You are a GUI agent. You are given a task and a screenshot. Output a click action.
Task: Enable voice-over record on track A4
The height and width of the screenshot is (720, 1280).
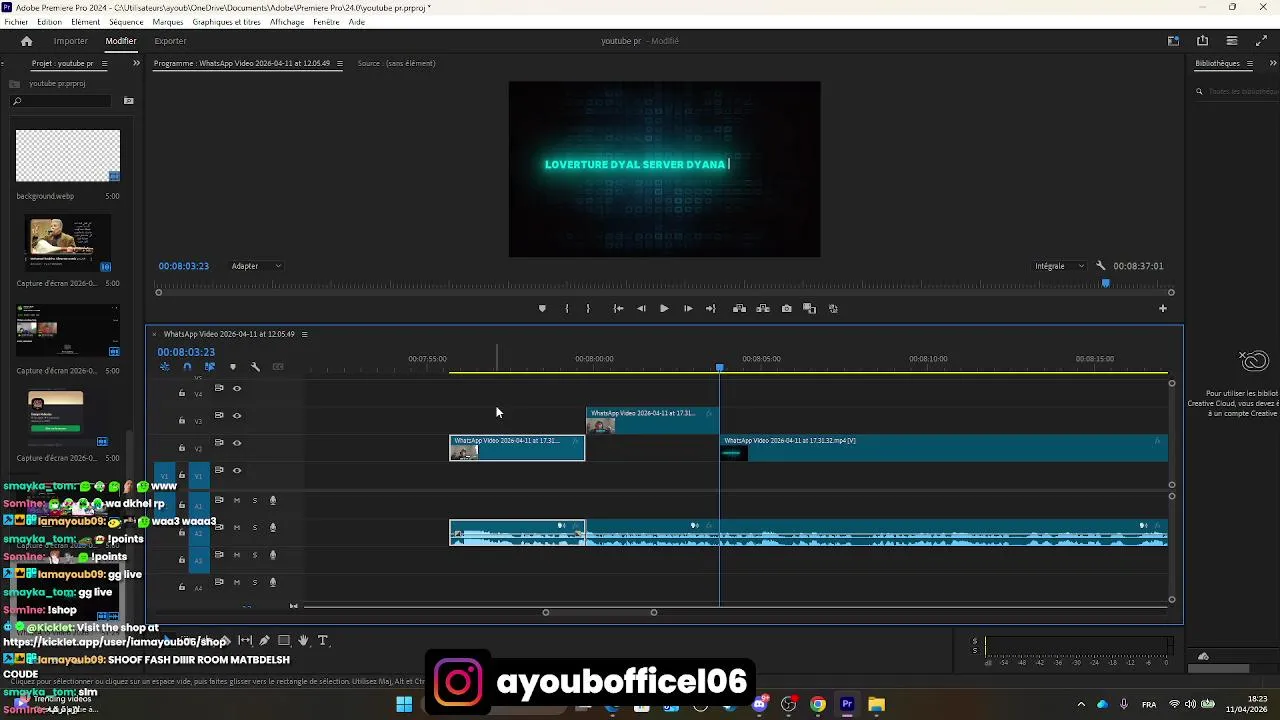click(273, 582)
